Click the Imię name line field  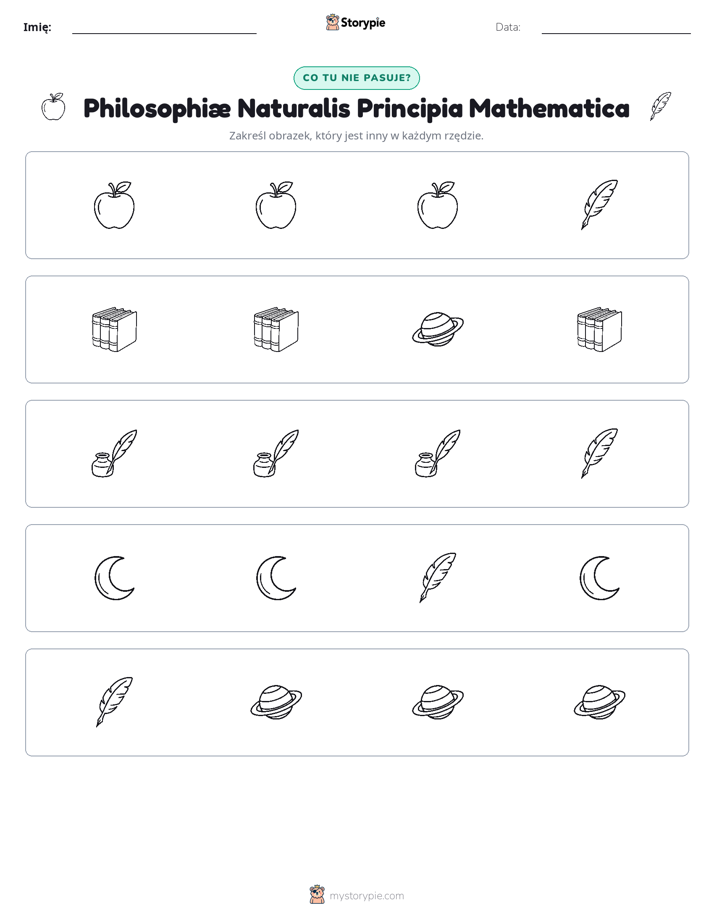click(x=164, y=27)
